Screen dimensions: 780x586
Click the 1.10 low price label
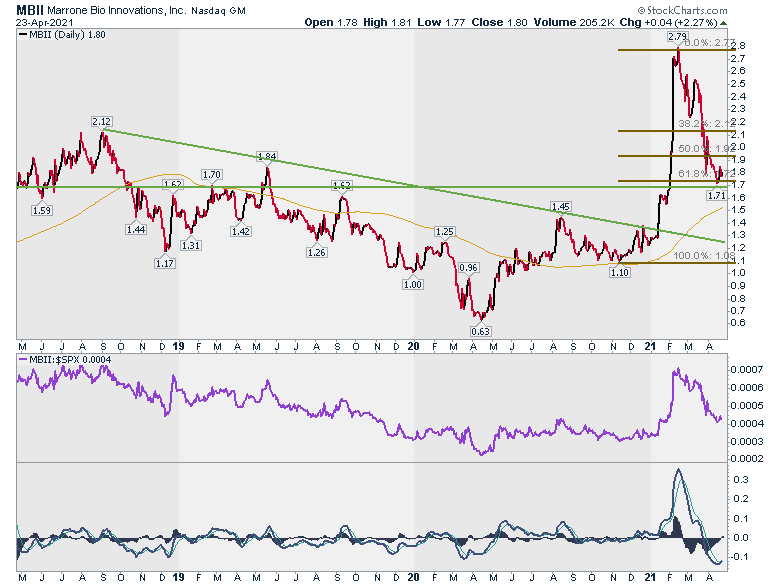tap(620, 273)
